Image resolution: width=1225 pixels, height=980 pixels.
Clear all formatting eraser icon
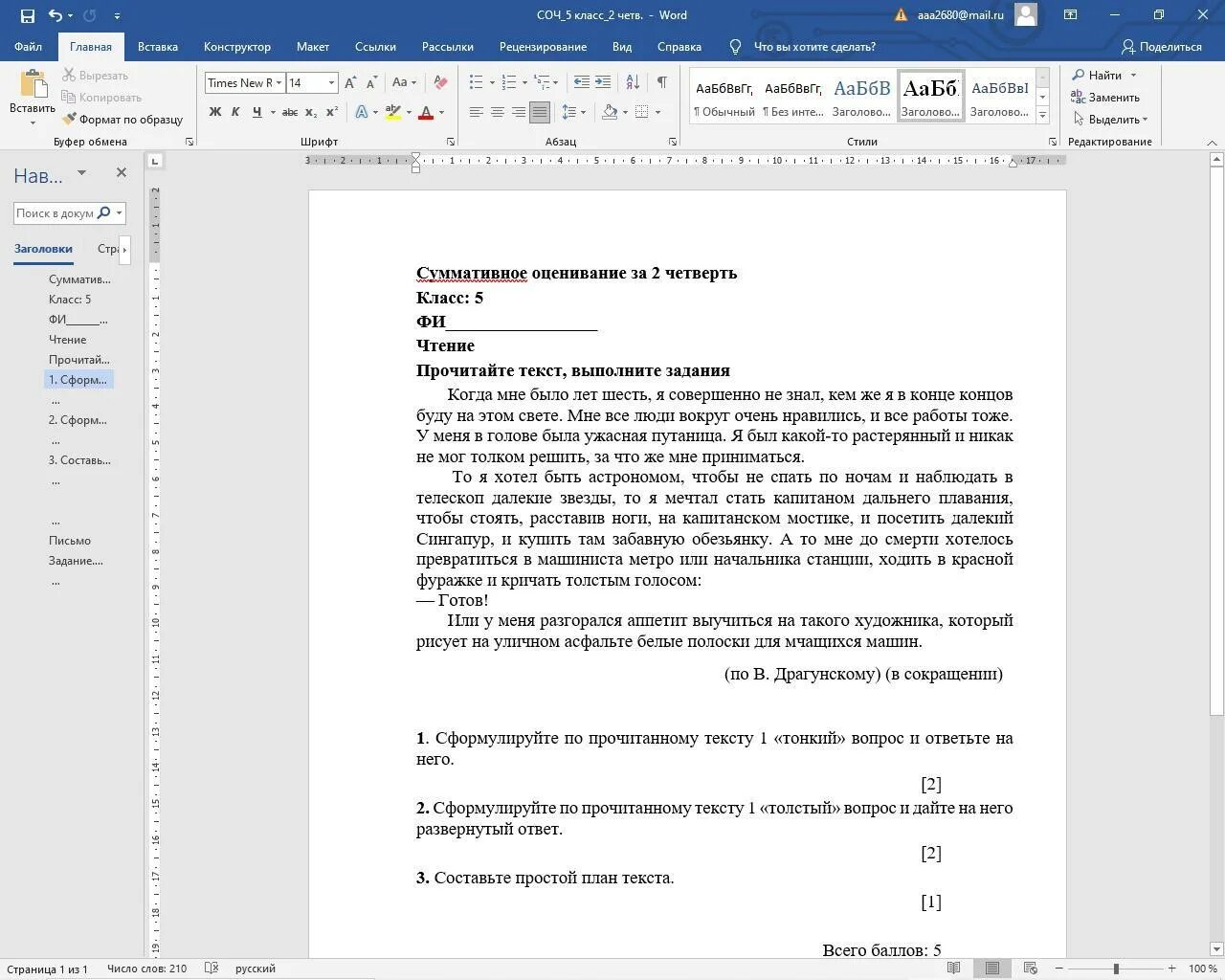(440, 82)
